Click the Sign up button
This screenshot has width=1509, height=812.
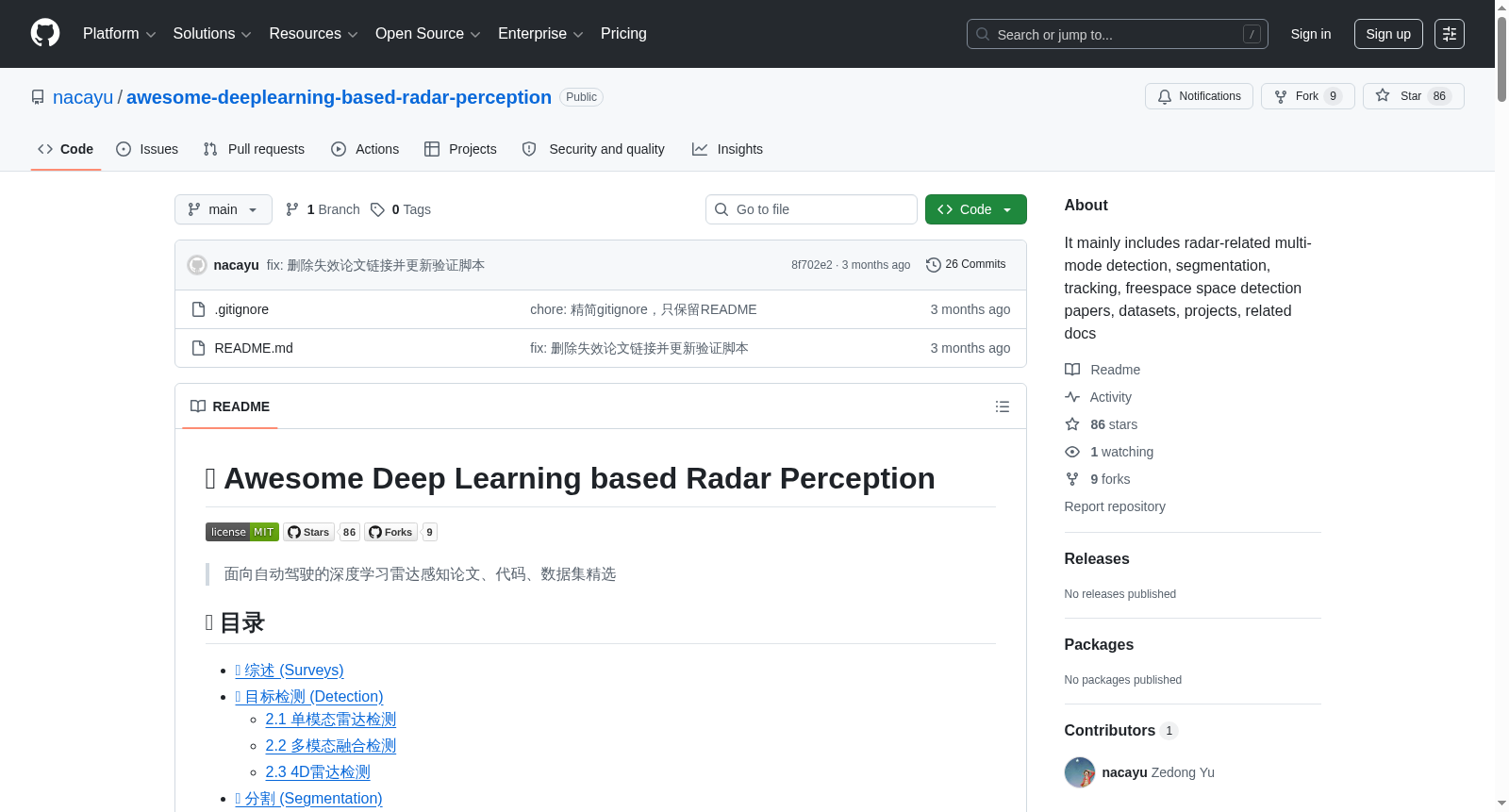(x=1388, y=34)
